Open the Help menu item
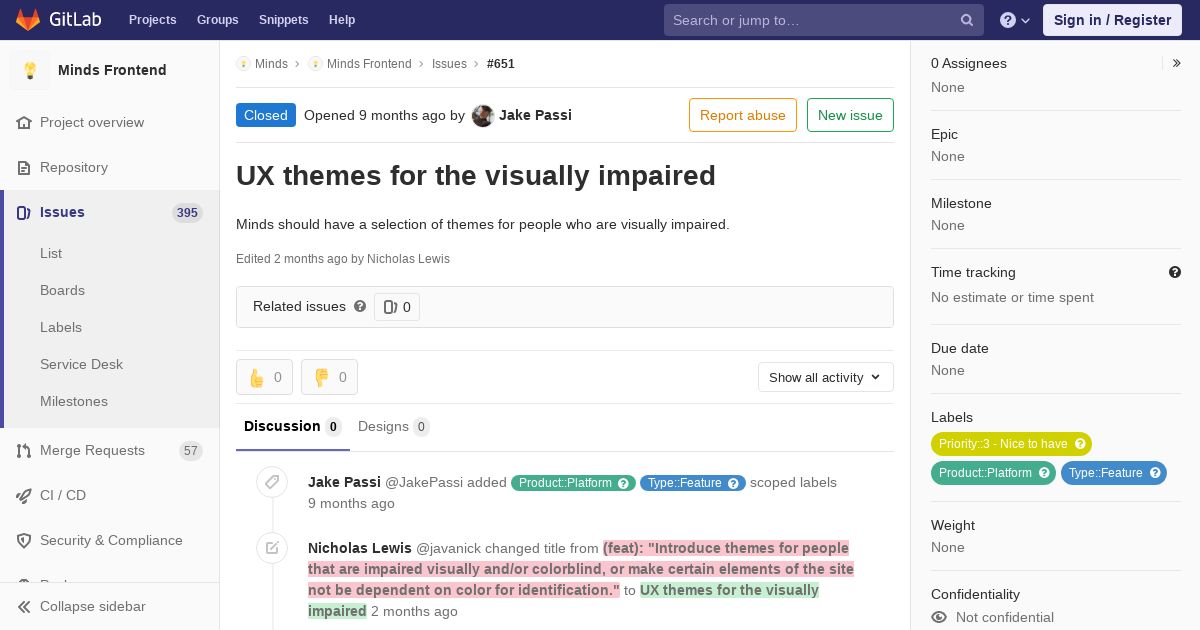This screenshot has width=1200, height=630. (x=342, y=20)
